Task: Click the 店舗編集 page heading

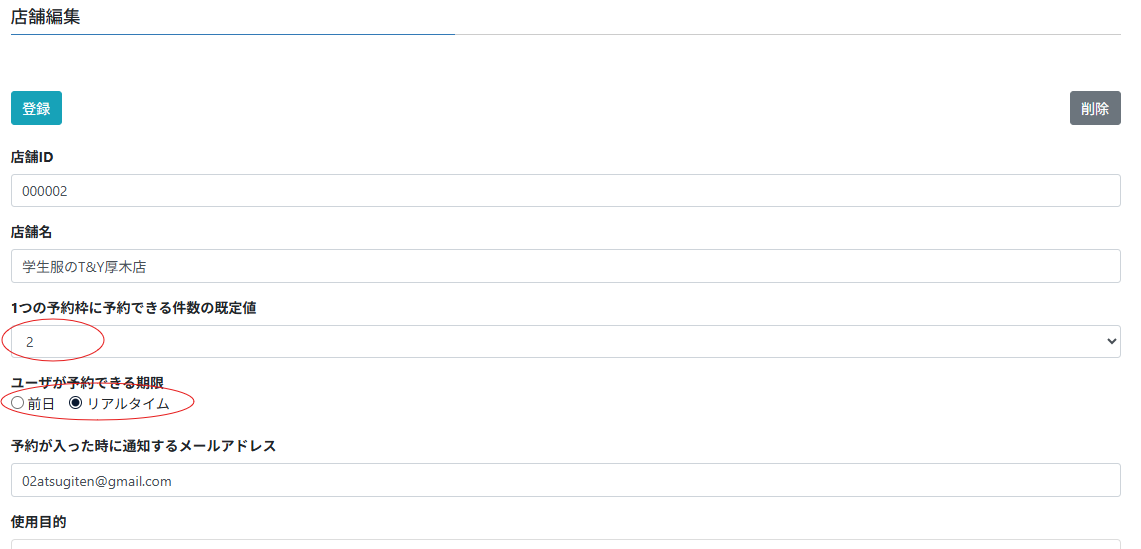Action: [45, 16]
